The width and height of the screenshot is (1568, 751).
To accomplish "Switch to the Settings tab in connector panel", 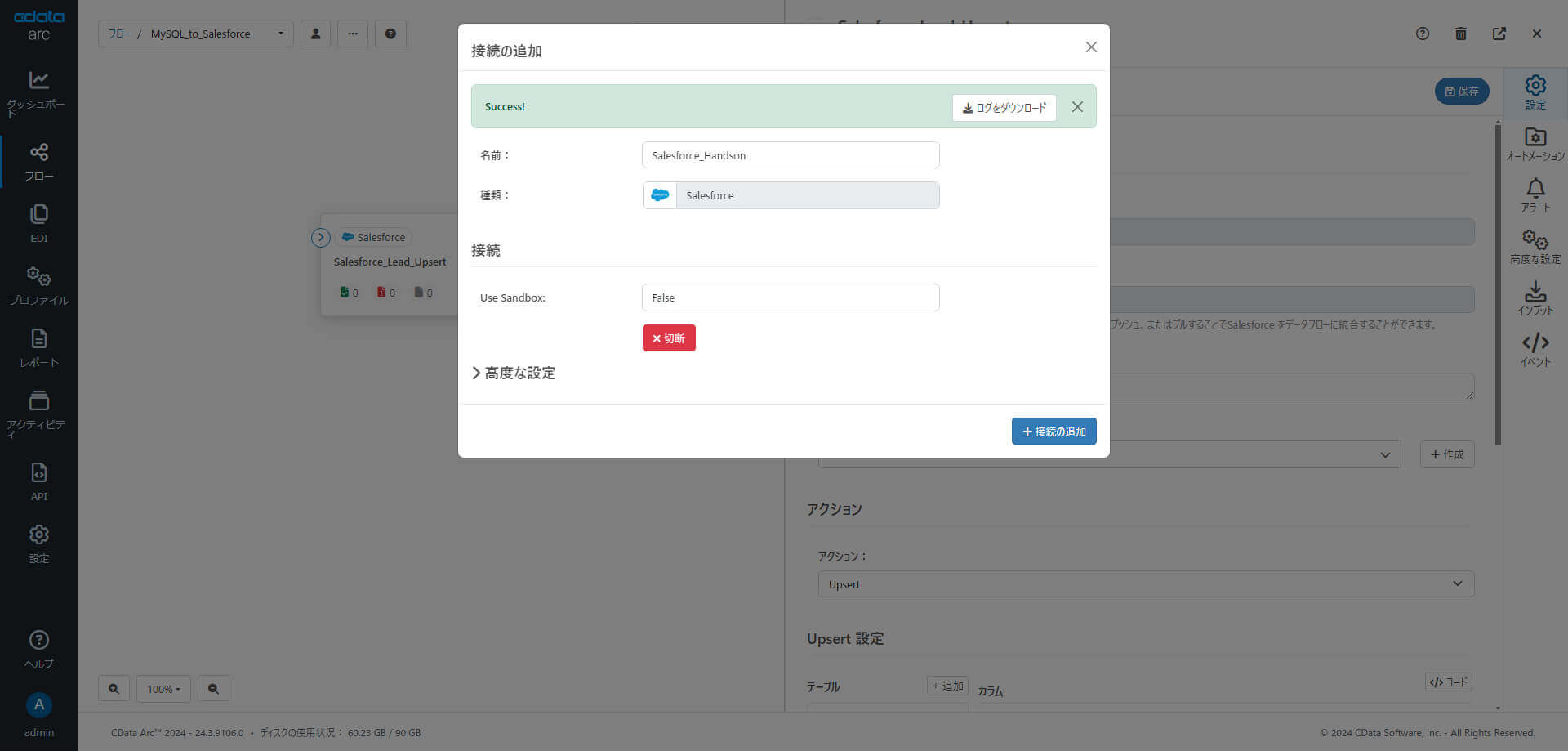I will 1535,92.
